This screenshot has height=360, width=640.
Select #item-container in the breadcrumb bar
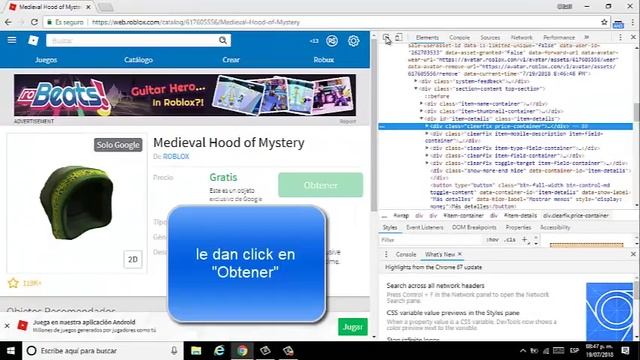pyautogui.click(x=463, y=216)
